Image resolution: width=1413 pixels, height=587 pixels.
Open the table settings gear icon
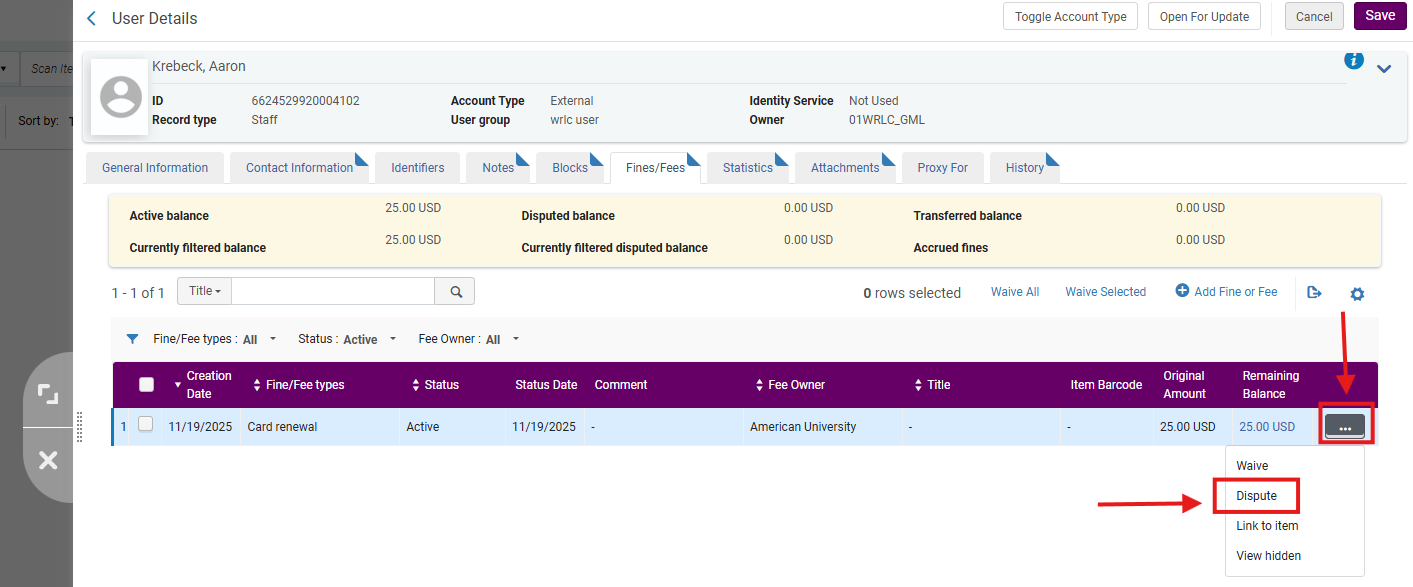(x=1357, y=294)
